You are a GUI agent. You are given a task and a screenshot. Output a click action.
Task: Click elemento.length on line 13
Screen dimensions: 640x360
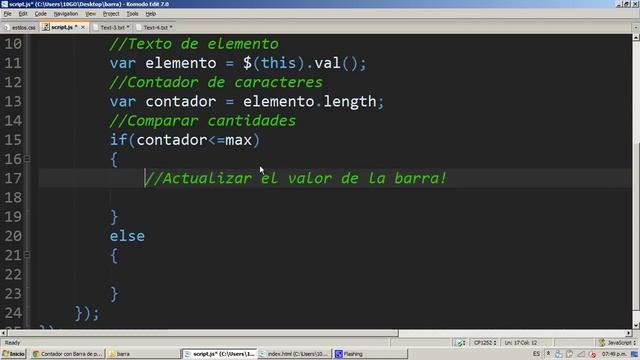(310, 102)
